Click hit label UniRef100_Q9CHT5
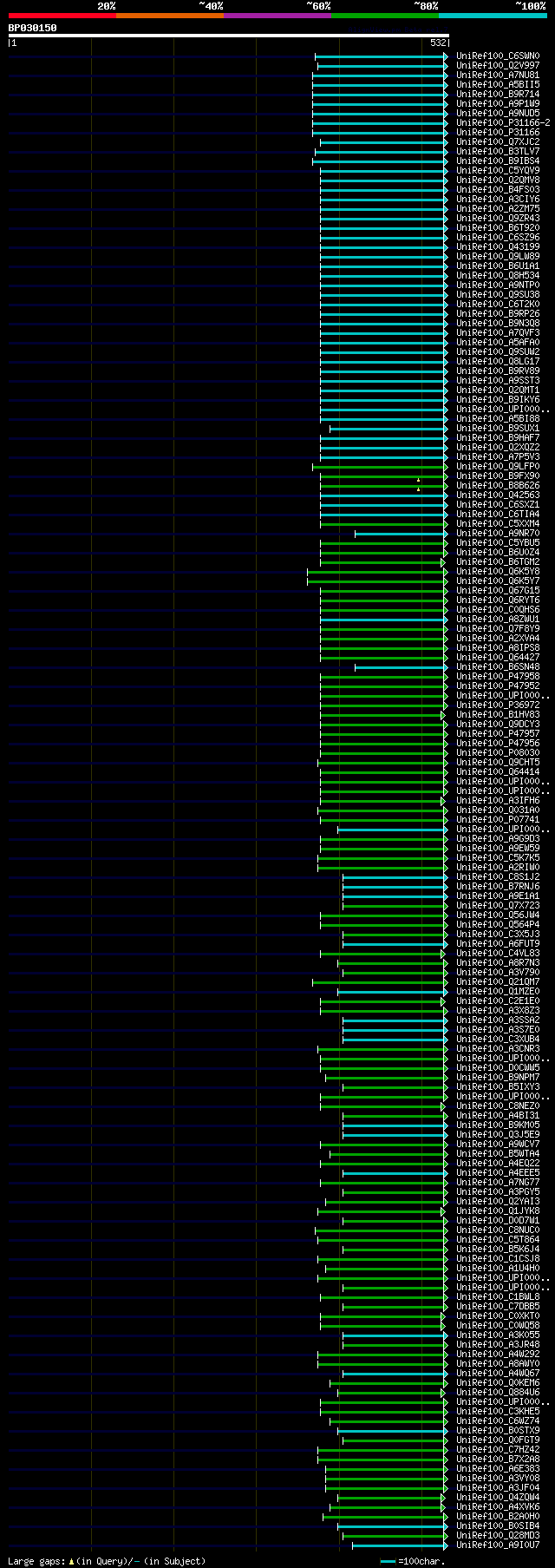The image size is (555, 1568). (498, 763)
